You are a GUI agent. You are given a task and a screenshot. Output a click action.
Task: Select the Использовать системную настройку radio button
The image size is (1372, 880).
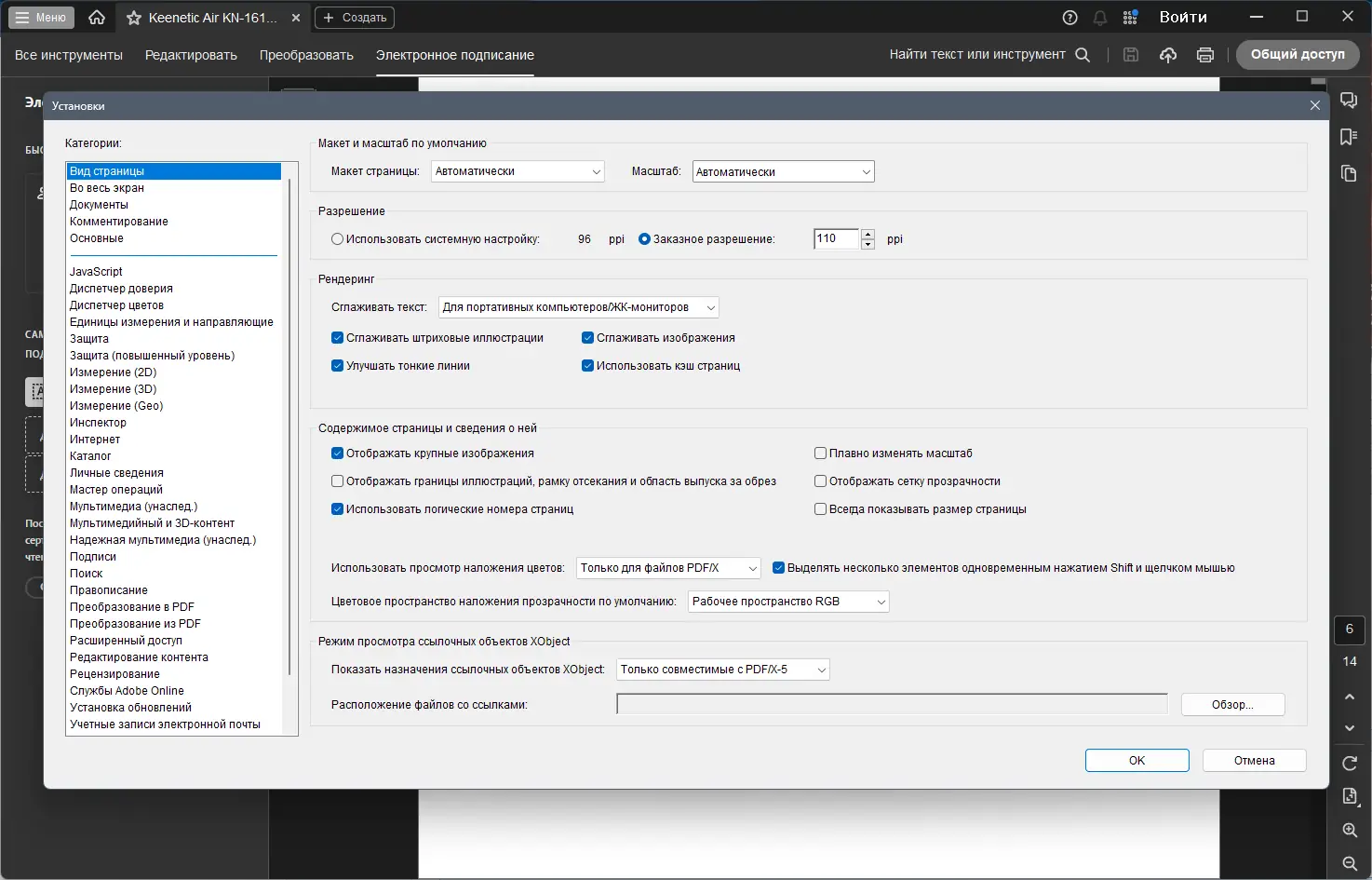(337, 238)
